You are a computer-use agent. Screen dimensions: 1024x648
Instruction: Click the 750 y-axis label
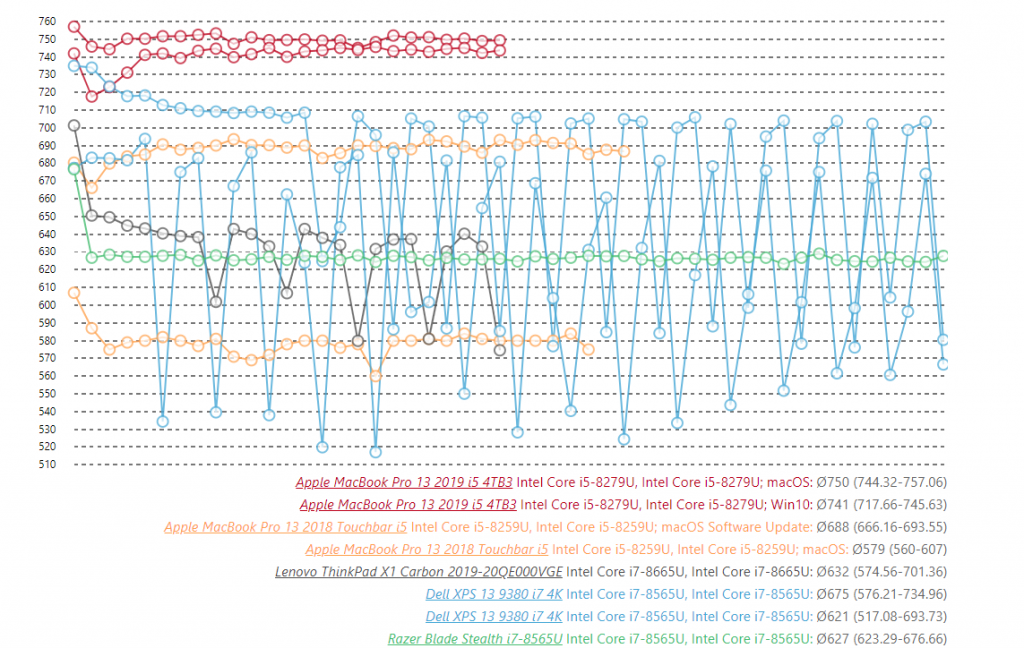click(47, 39)
